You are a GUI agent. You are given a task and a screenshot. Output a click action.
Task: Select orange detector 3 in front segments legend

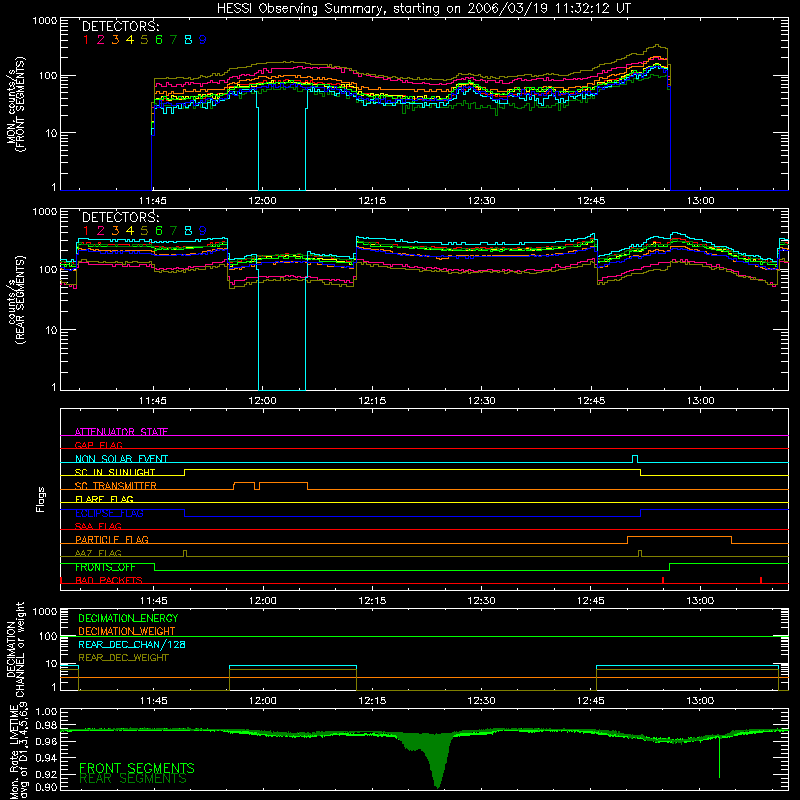click(115, 40)
